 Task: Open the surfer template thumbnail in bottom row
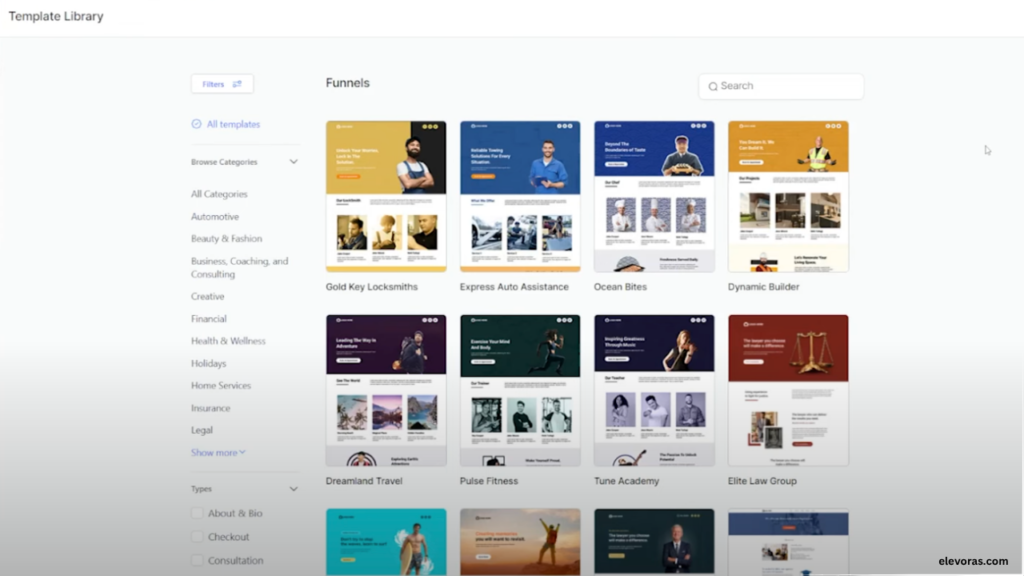(x=386, y=542)
